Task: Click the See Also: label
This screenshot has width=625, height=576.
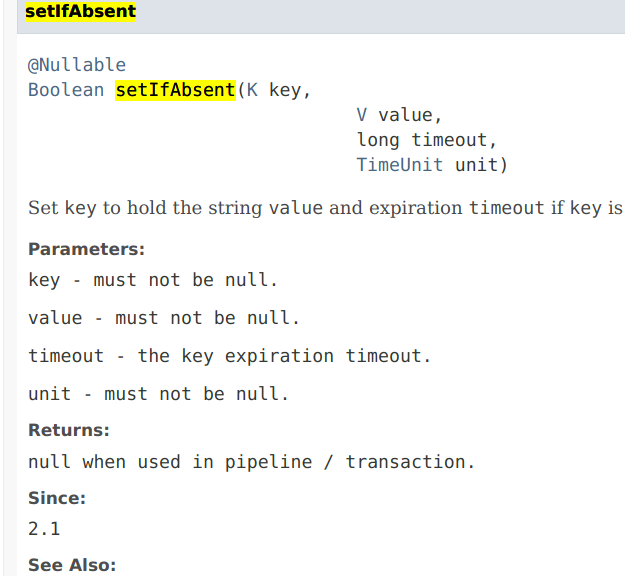Action: point(72,565)
